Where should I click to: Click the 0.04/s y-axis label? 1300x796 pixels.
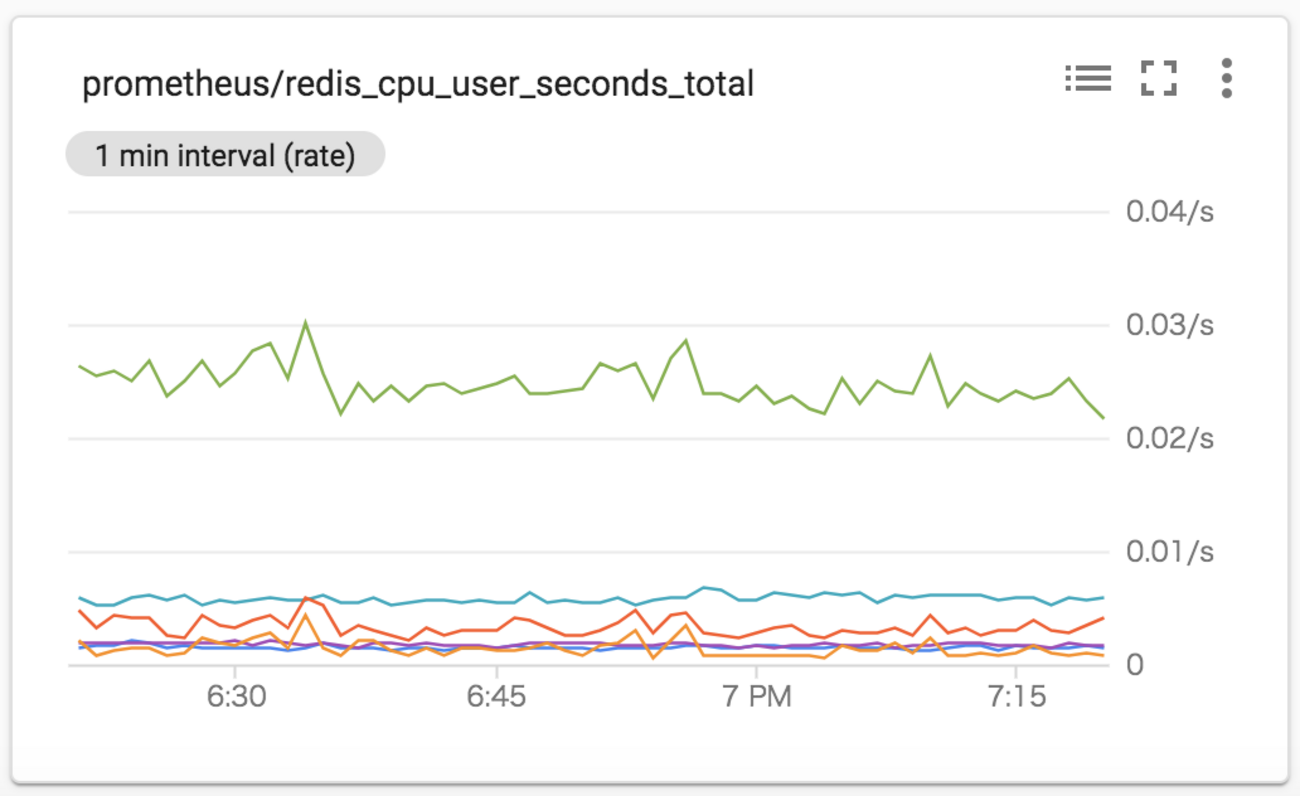click(x=1169, y=212)
